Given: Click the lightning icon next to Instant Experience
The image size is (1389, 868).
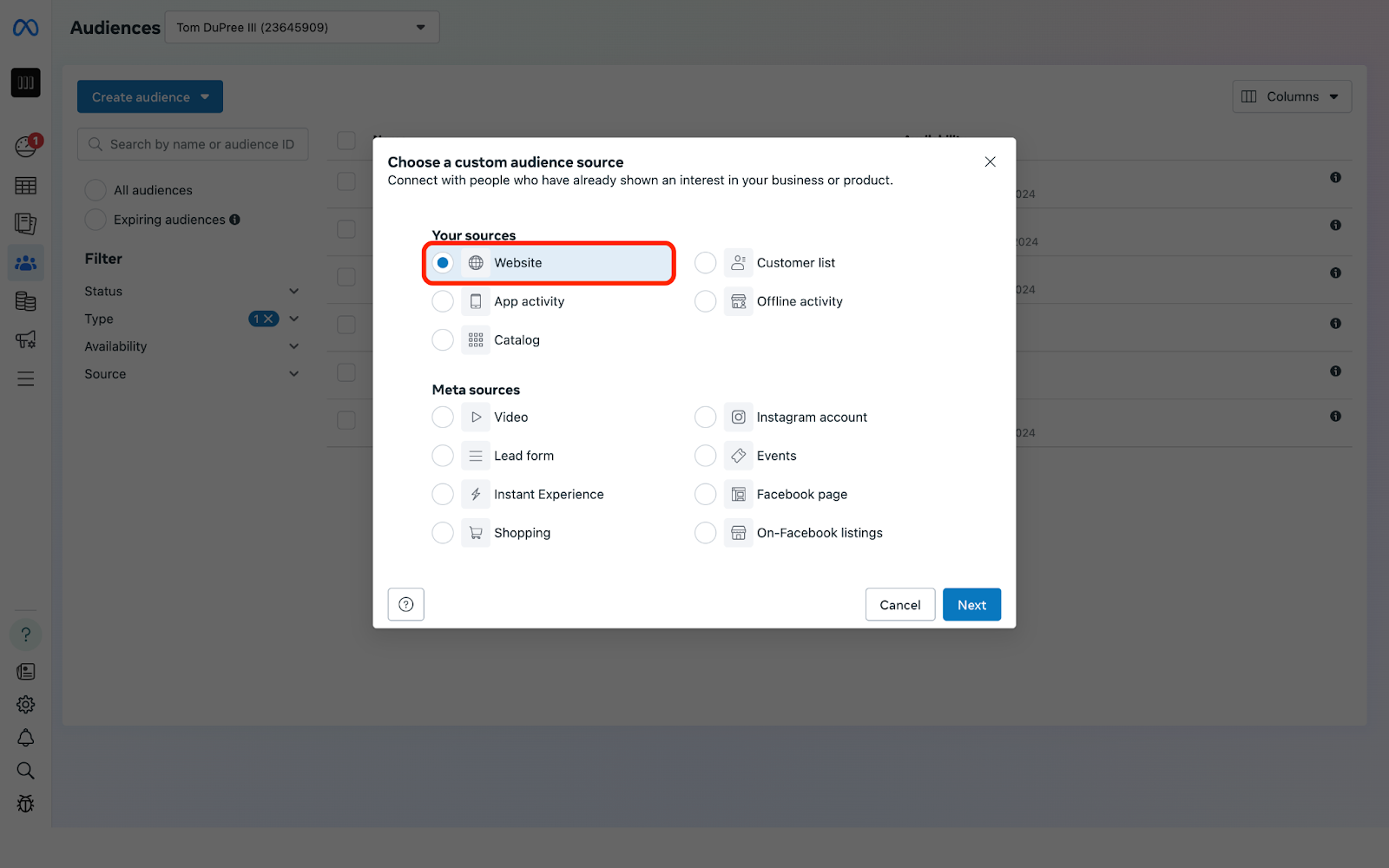Looking at the screenshot, I should tap(476, 495).
